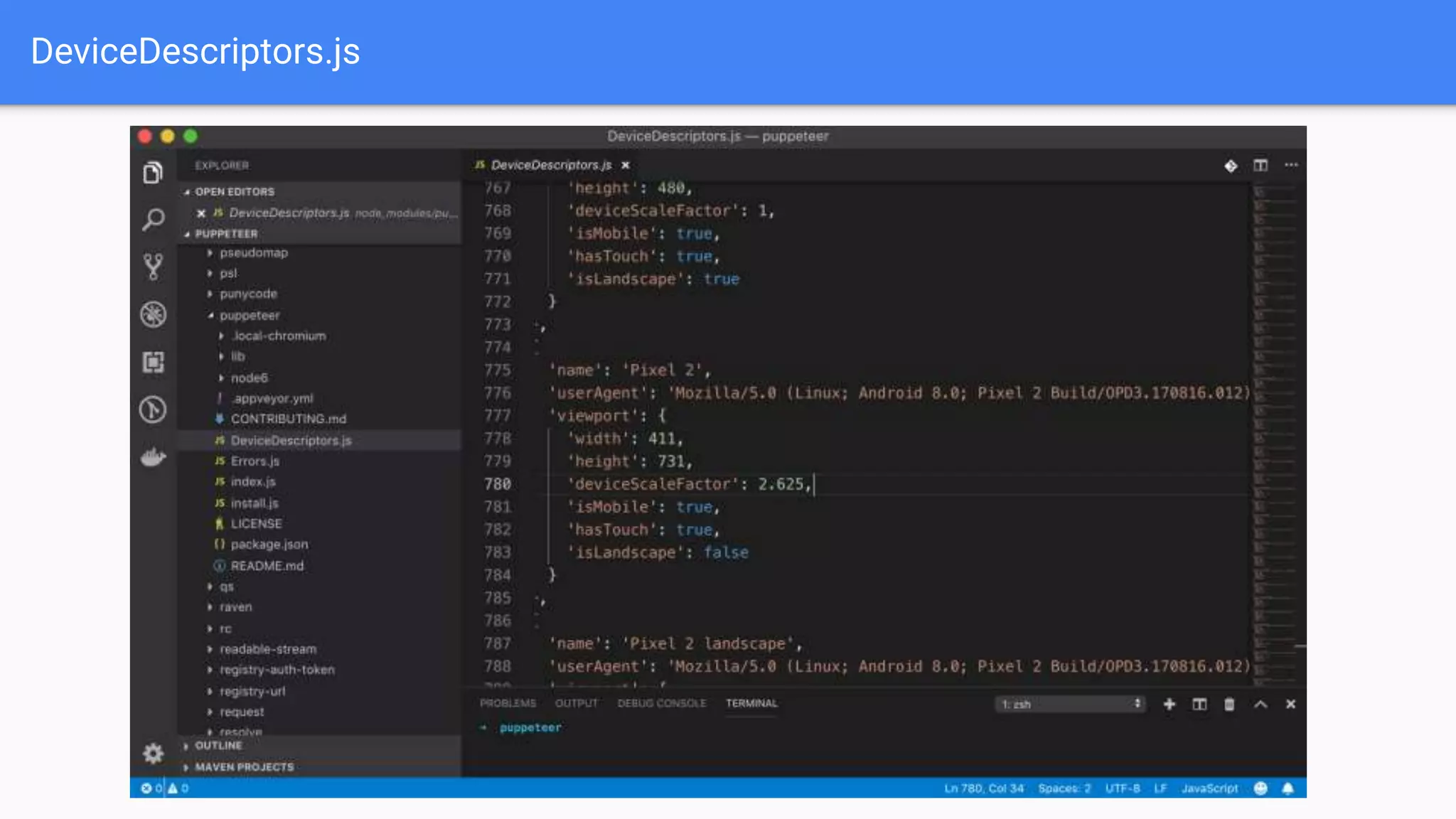This screenshot has width=1456, height=819.
Task: Open the Extensions view in activity bar
Action: click(153, 362)
